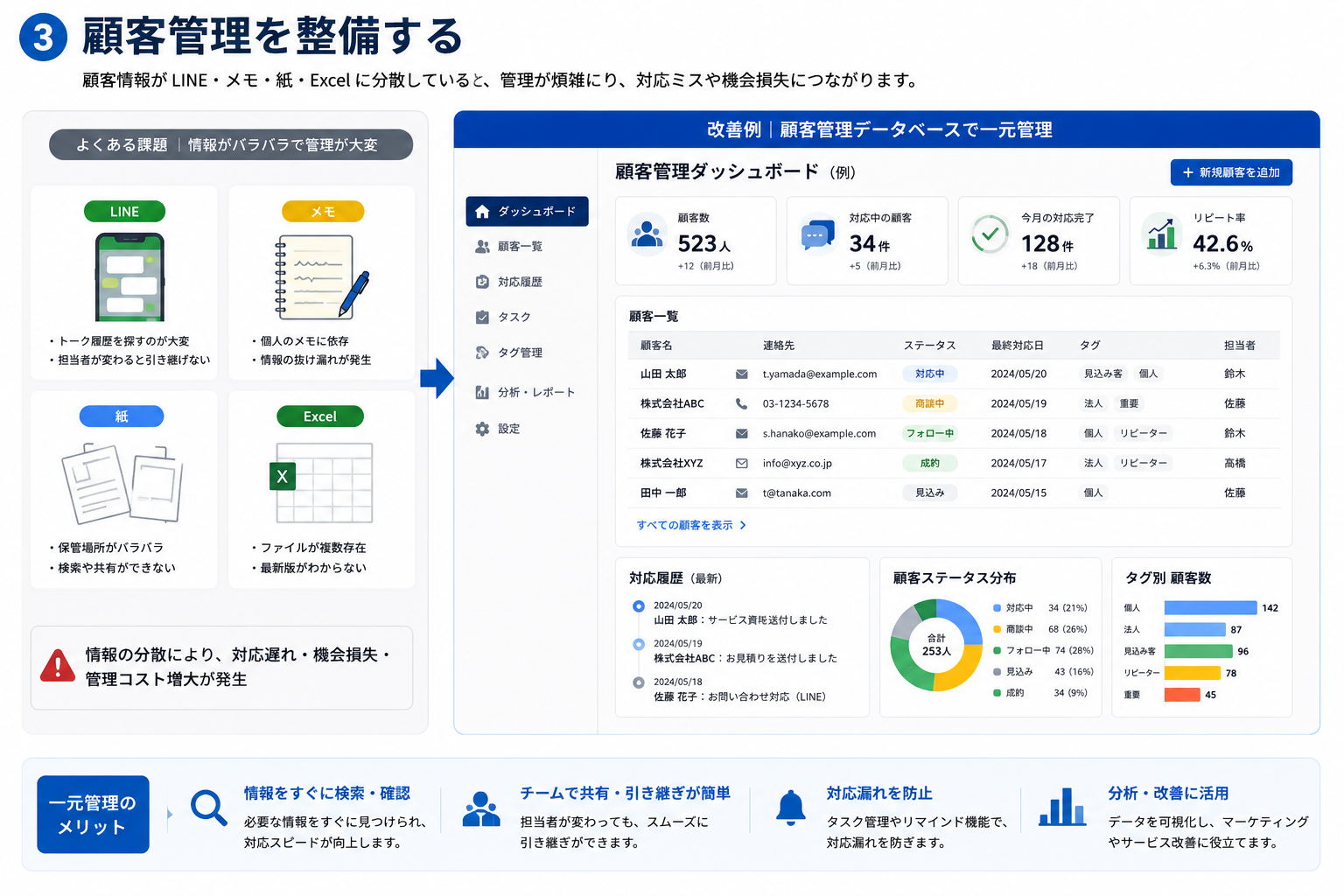Screen dimensions: 1344x896
Task: Click the 見込み客 tag in 山田 太郎 row
Action: tap(1102, 374)
